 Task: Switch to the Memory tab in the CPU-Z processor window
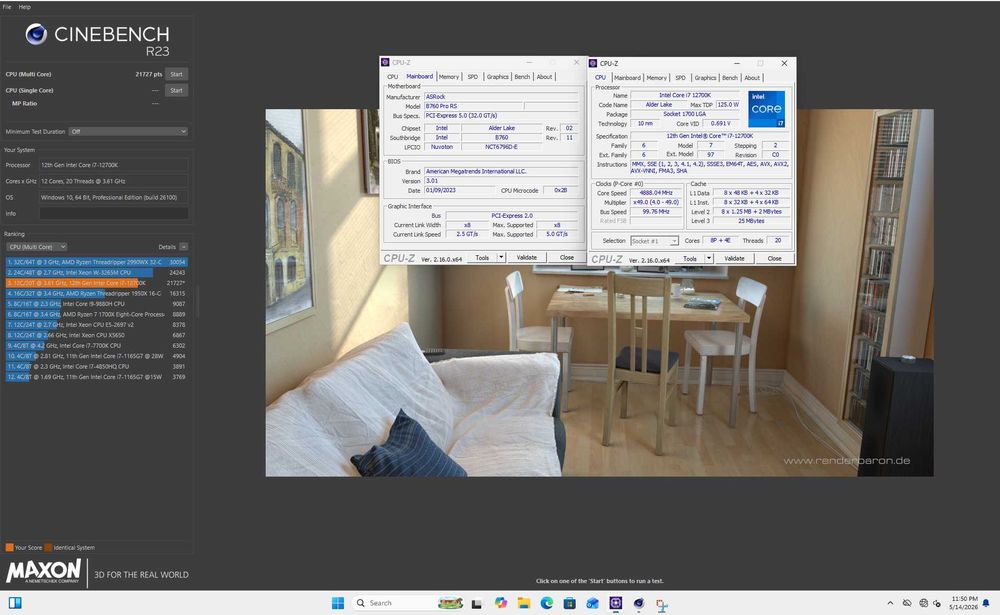[x=656, y=78]
